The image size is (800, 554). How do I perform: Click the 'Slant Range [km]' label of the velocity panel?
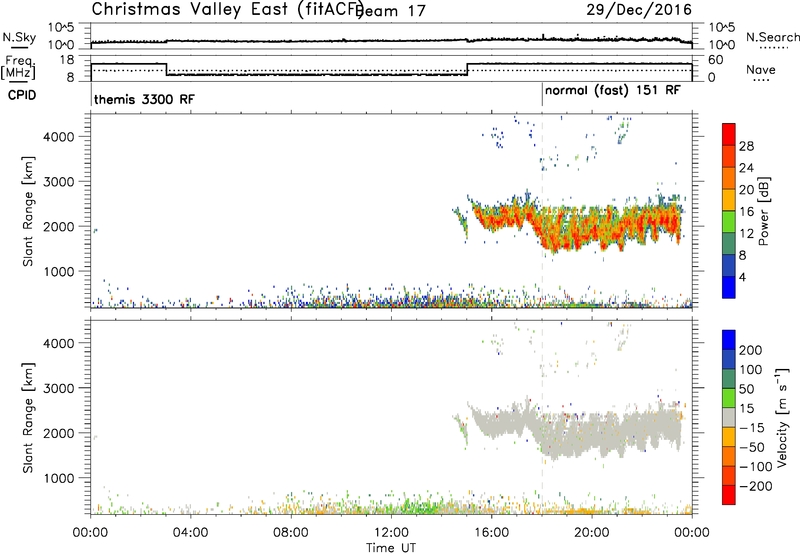coord(28,417)
